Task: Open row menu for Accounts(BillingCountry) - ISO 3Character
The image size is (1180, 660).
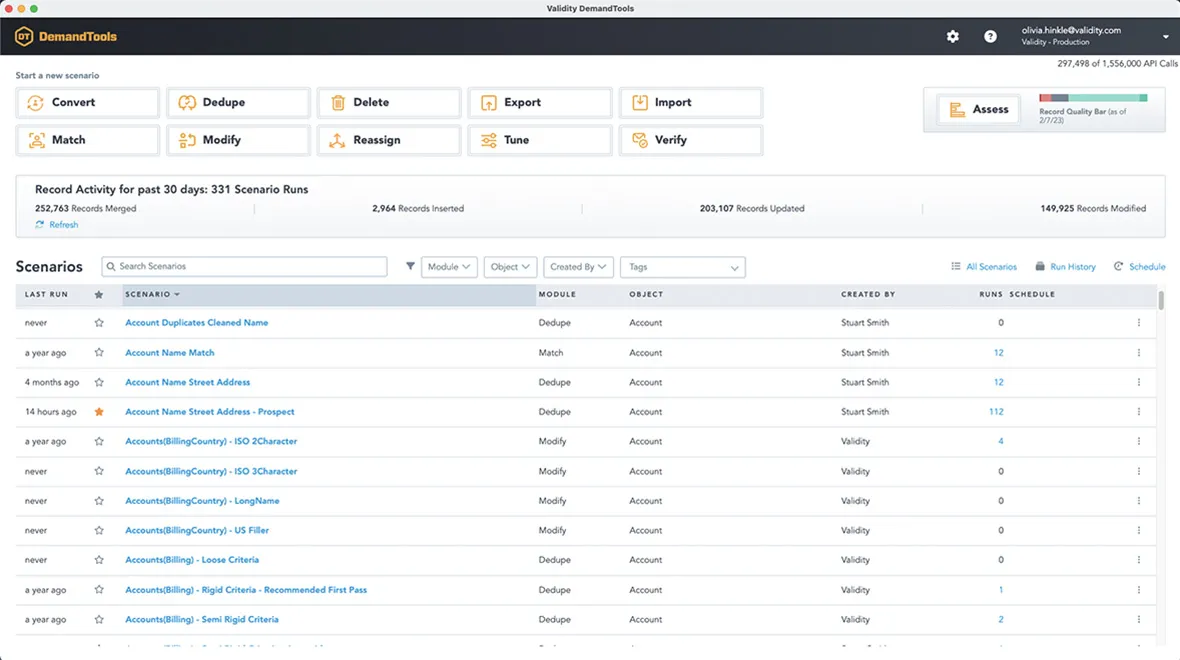Action: click(x=1139, y=471)
